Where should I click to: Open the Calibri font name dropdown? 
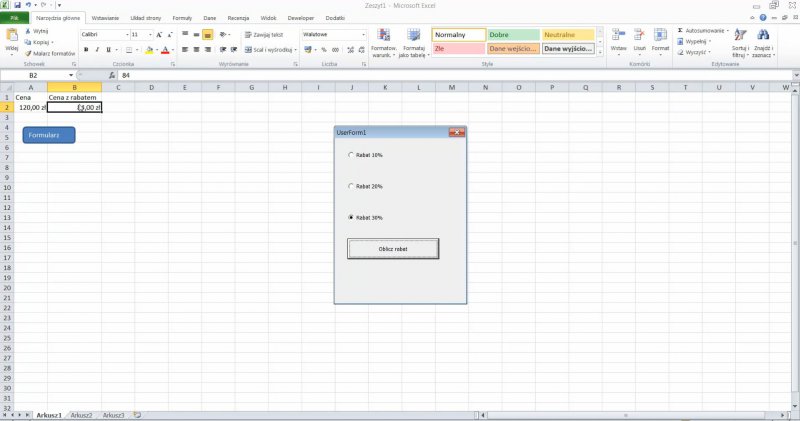pyautogui.click(x=125, y=34)
